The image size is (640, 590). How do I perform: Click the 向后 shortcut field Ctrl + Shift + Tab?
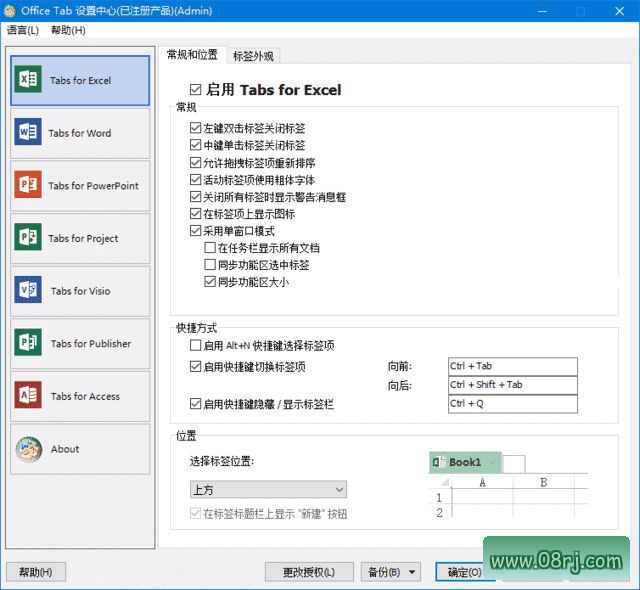[513, 385]
